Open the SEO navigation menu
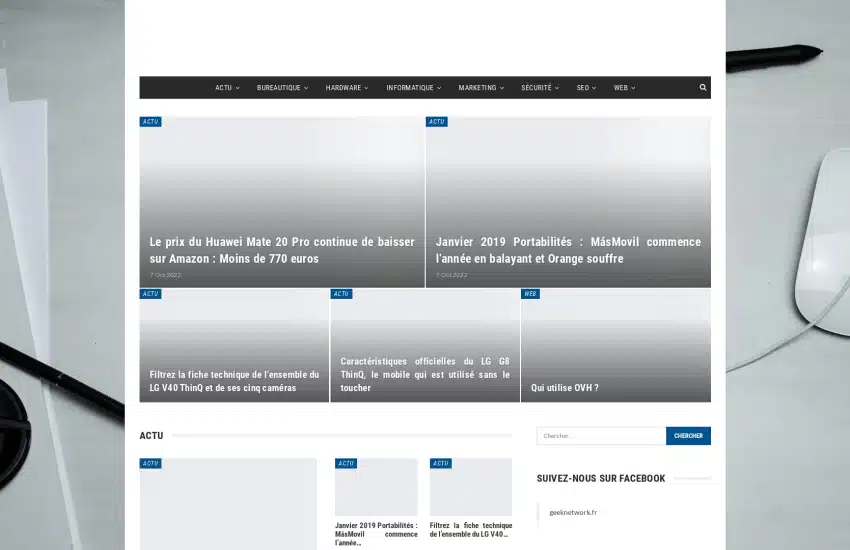This screenshot has height=550, width=850. pos(586,88)
